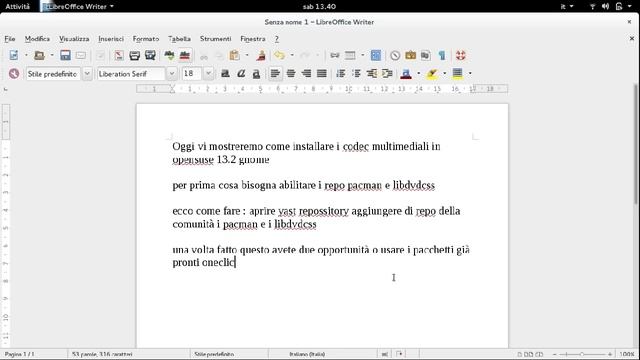Image resolution: width=640 pixels, height=360 pixels.
Task: Open the Navigator compass icon
Action: pyautogui.click(x=395, y=55)
